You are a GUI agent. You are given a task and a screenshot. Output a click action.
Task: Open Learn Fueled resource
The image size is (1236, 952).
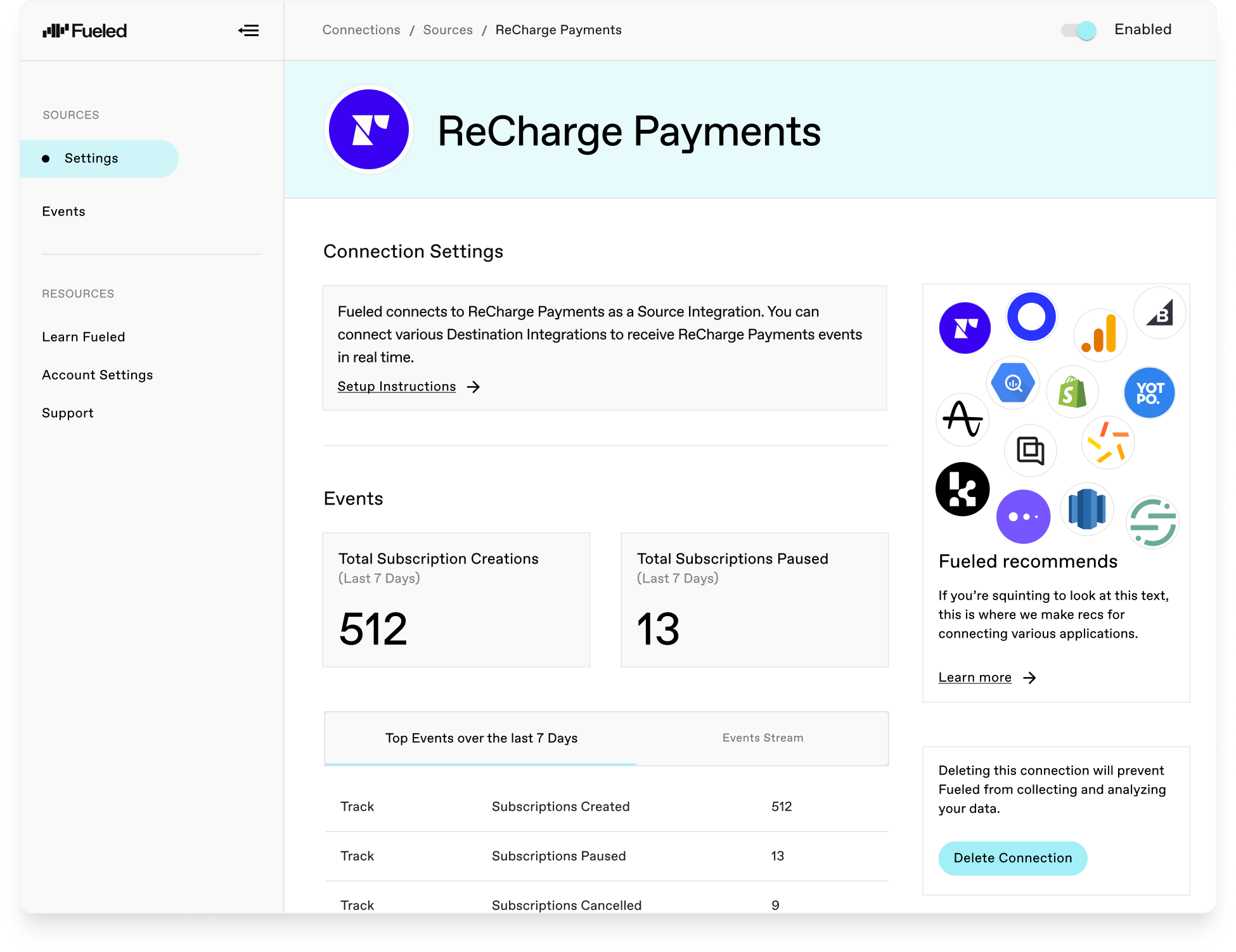click(84, 337)
